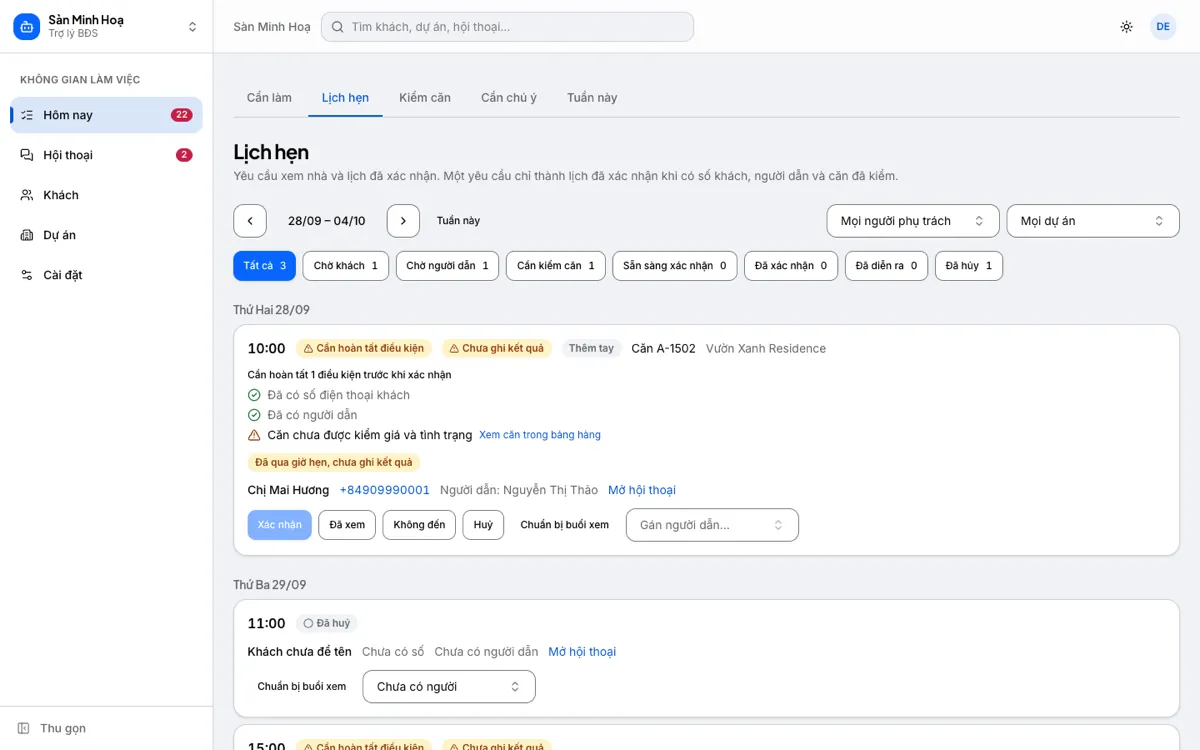The height and width of the screenshot is (750, 1200).
Task: Switch to the Tuần này tab
Action: click(592, 98)
